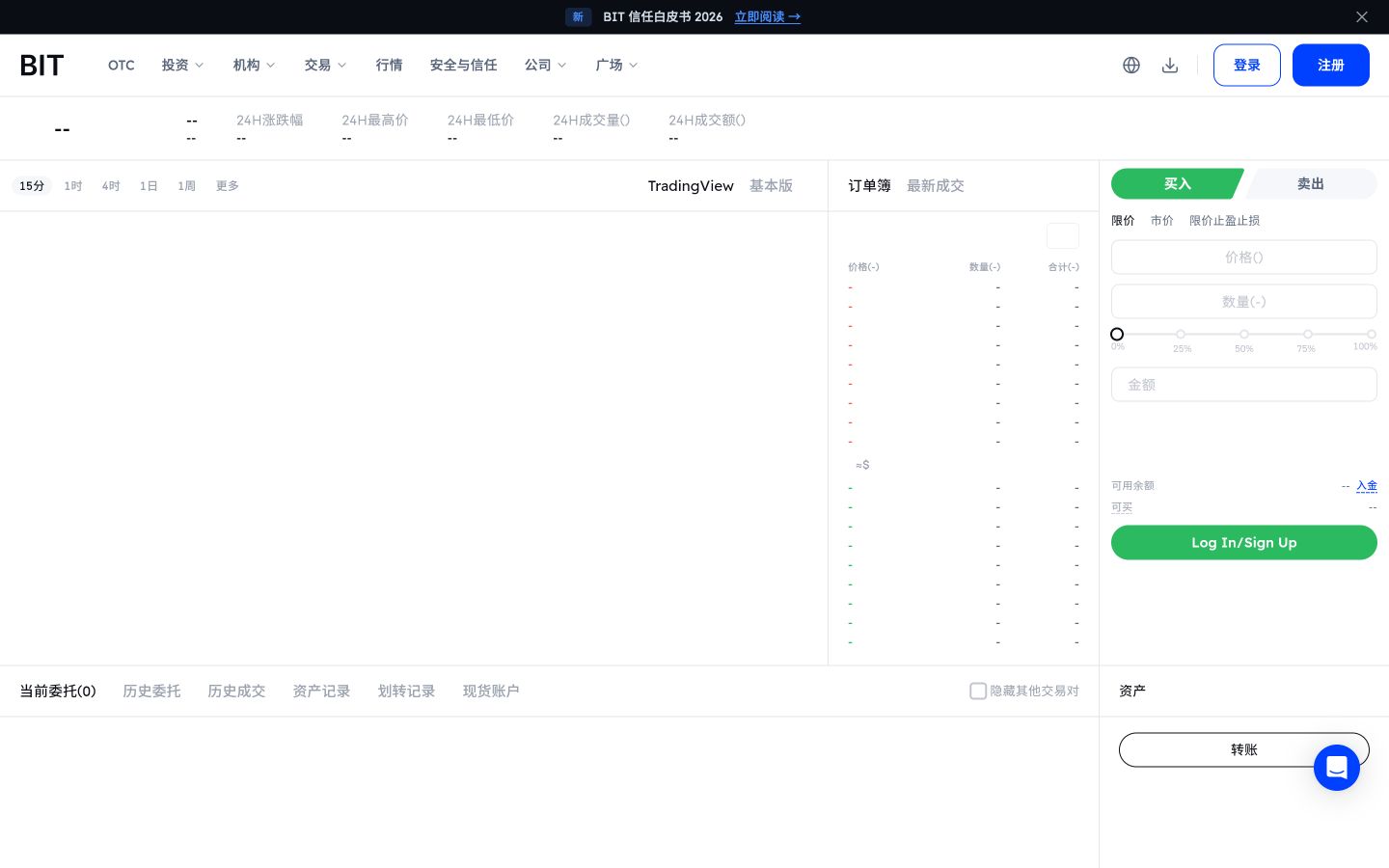Image resolution: width=1389 pixels, height=868 pixels.
Task: Open the 安全与信任 page
Action: (x=464, y=66)
